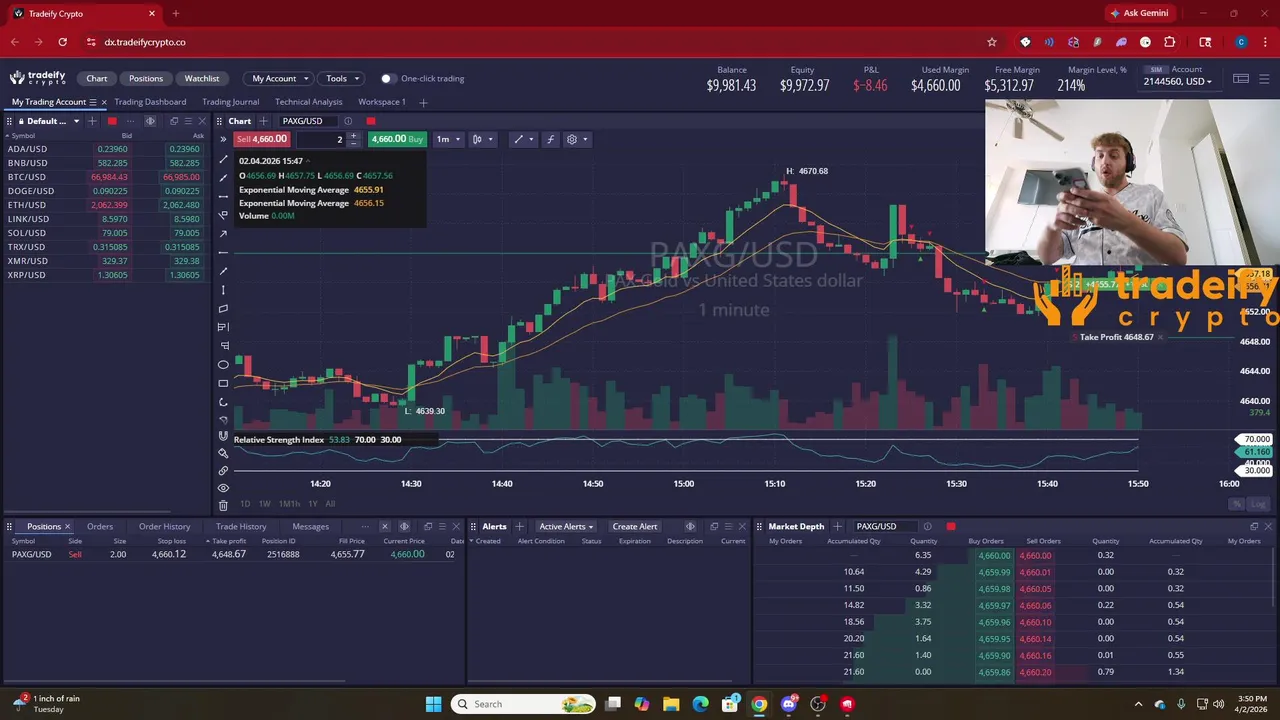Collapse drawing toolbar double-arrow

pyautogui.click(x=223, y=139)
